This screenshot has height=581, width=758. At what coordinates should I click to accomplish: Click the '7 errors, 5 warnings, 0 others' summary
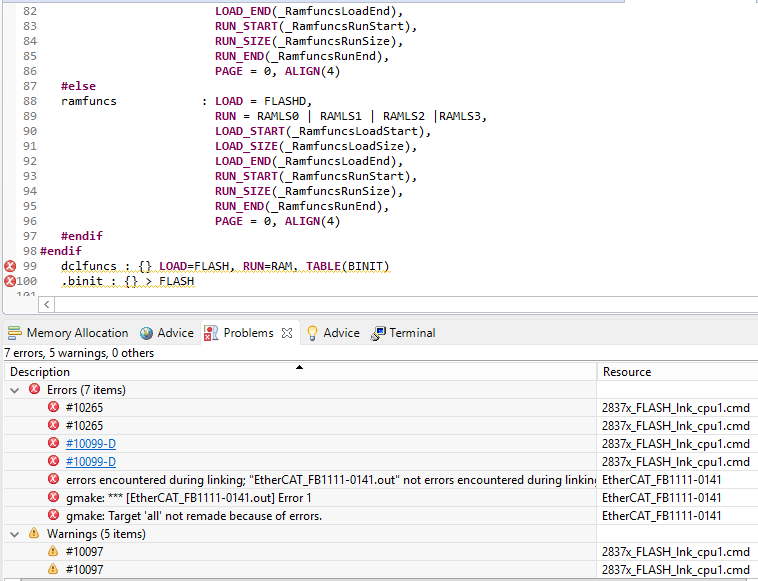(79, 353)
